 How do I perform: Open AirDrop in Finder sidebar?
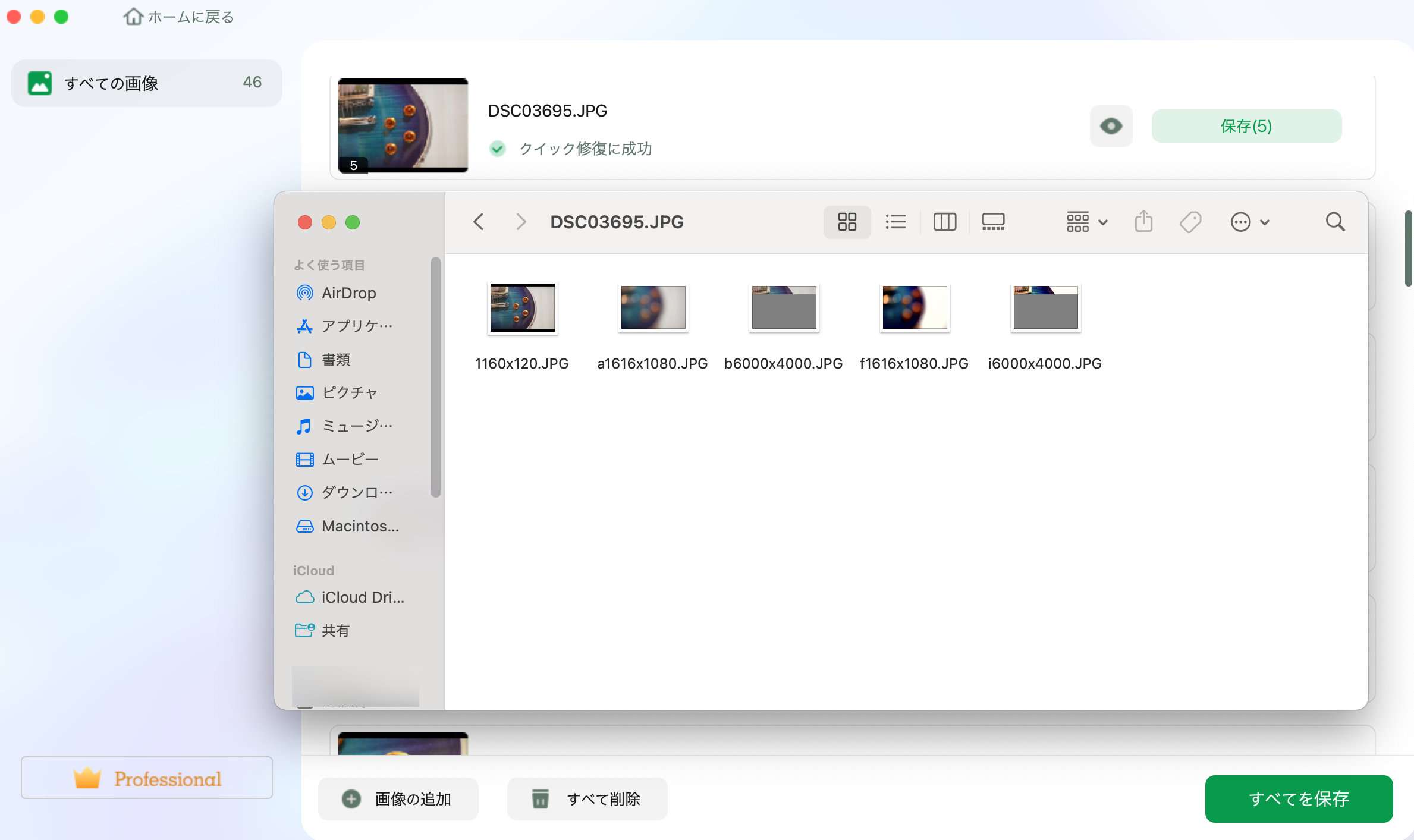click(x=348, y=293)
